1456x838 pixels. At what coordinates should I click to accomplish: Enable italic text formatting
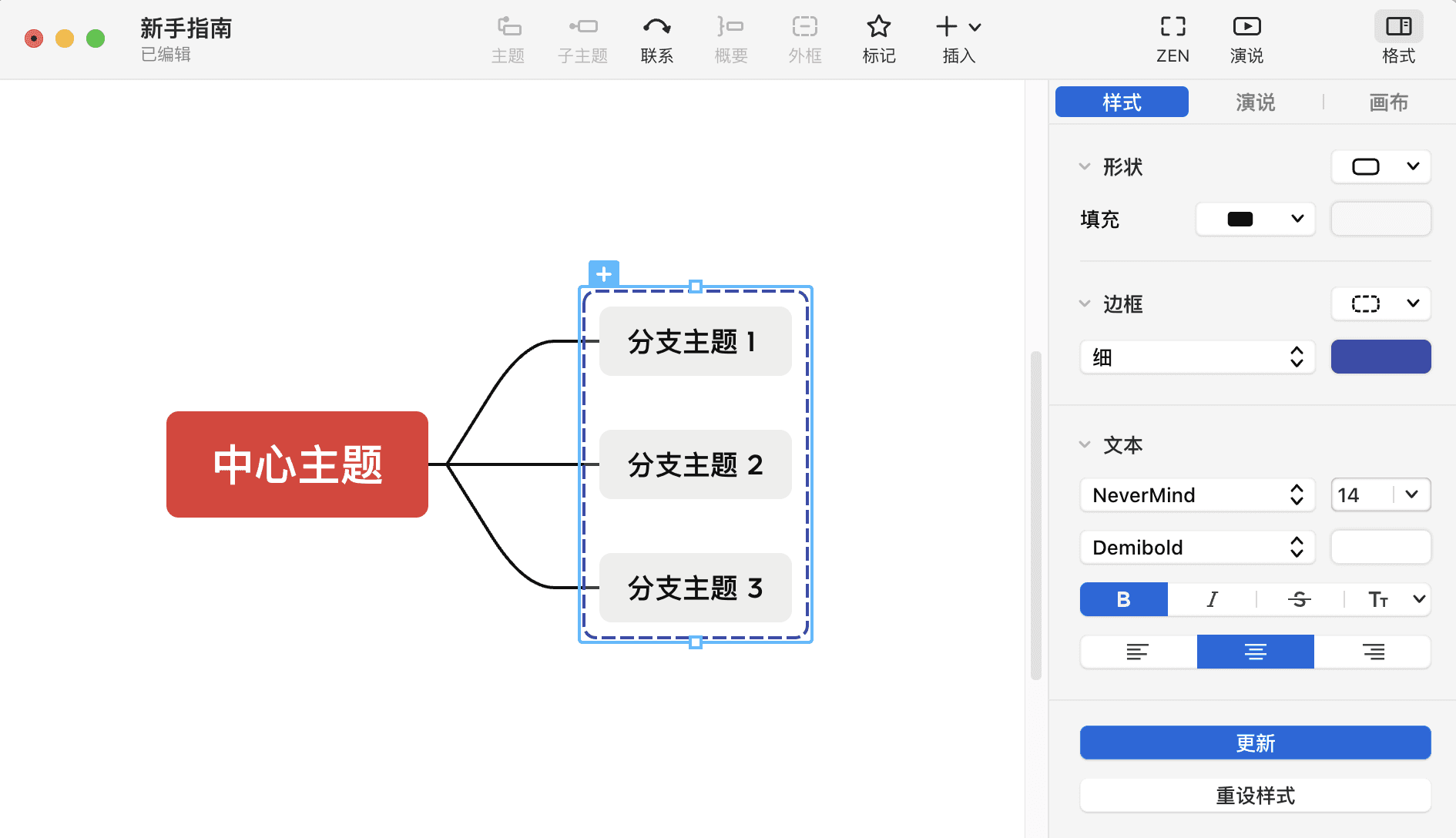(x=1211, y=599)
